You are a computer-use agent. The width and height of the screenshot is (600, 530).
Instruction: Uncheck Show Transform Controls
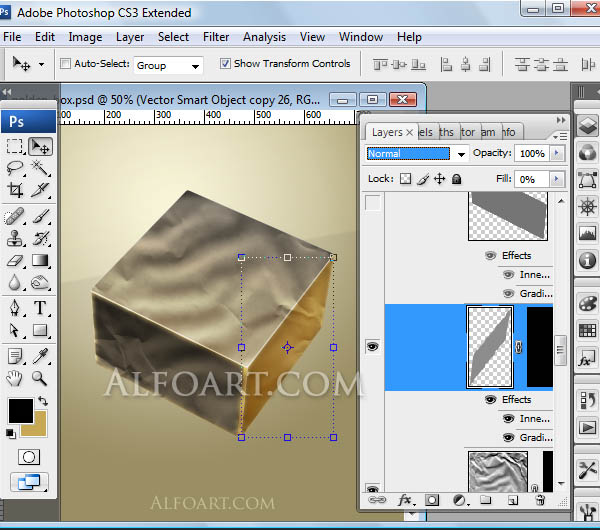(225, 64)
